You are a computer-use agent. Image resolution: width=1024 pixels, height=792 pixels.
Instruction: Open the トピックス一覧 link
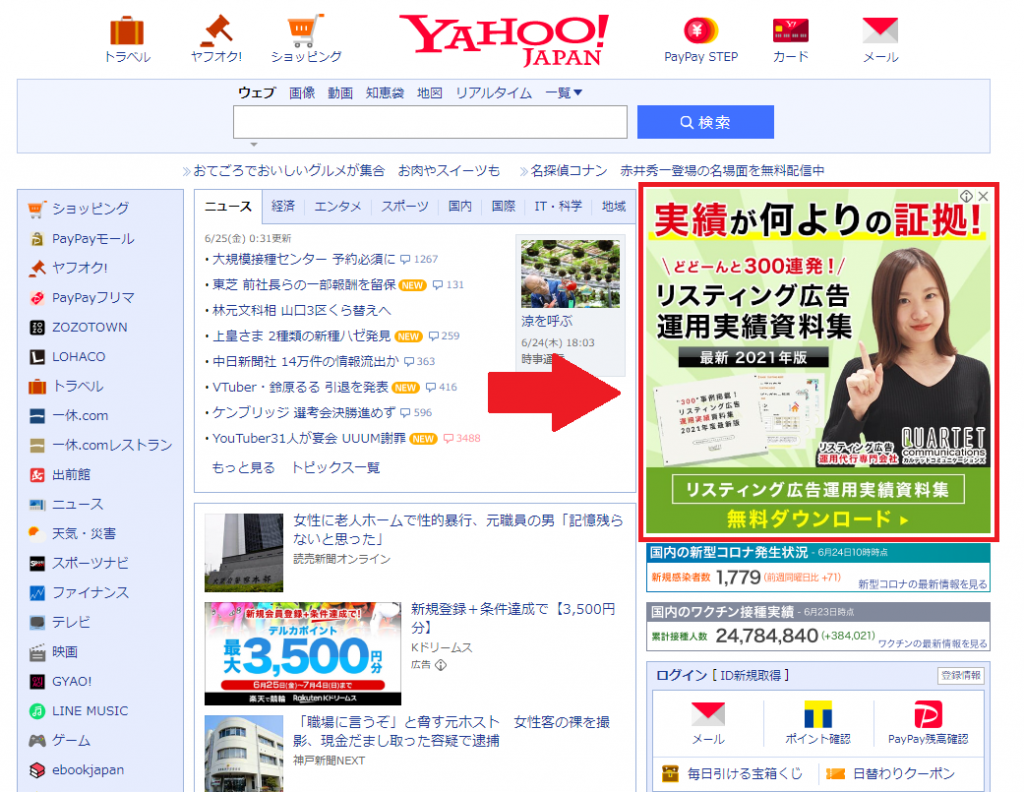tap(336, 467)
